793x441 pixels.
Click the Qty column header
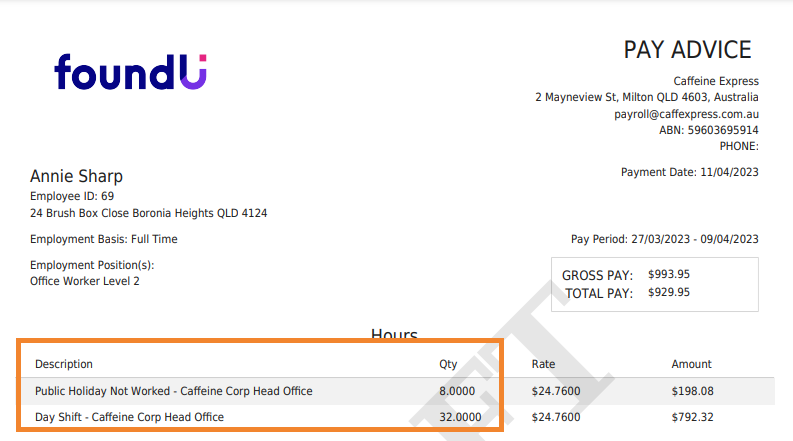(x=448, y=364)
